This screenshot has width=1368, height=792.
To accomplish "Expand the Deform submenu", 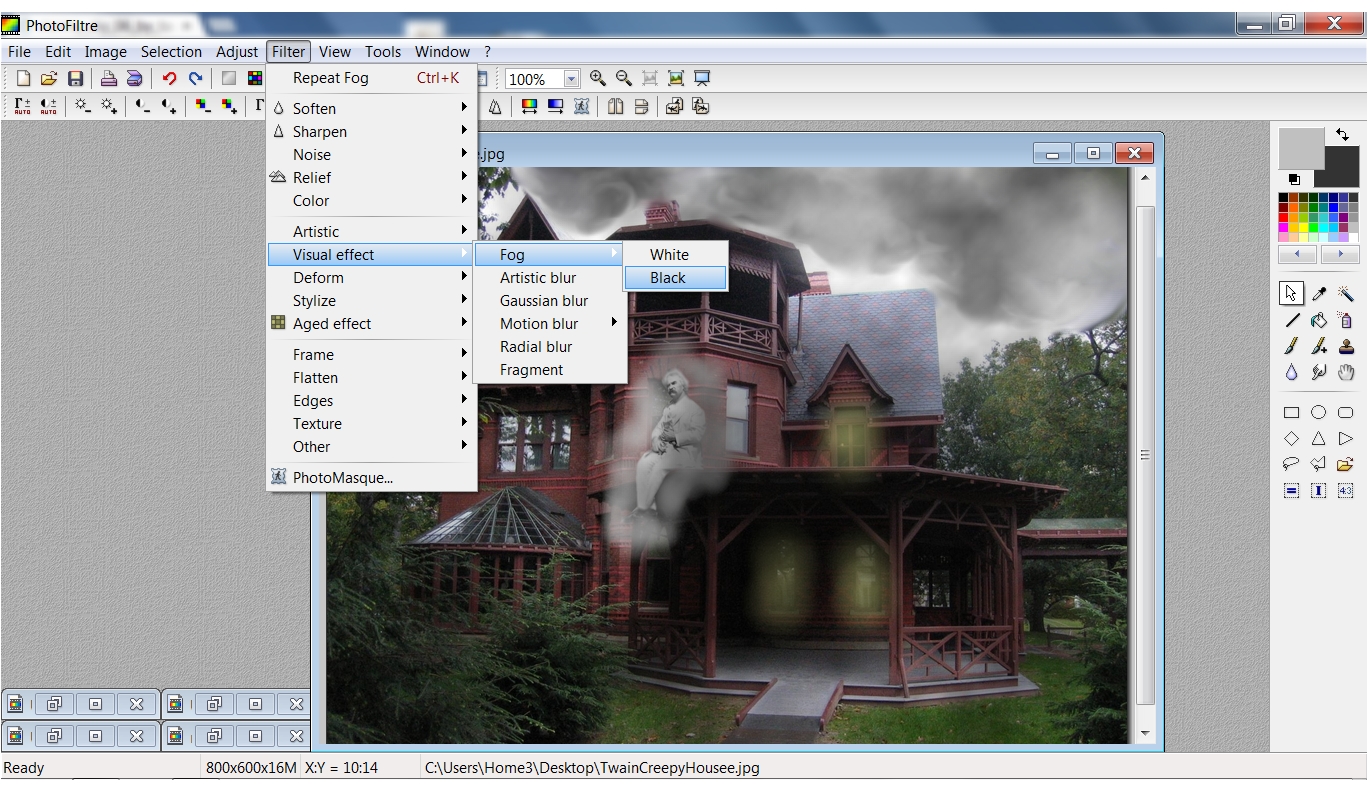I will click(371, 277).
